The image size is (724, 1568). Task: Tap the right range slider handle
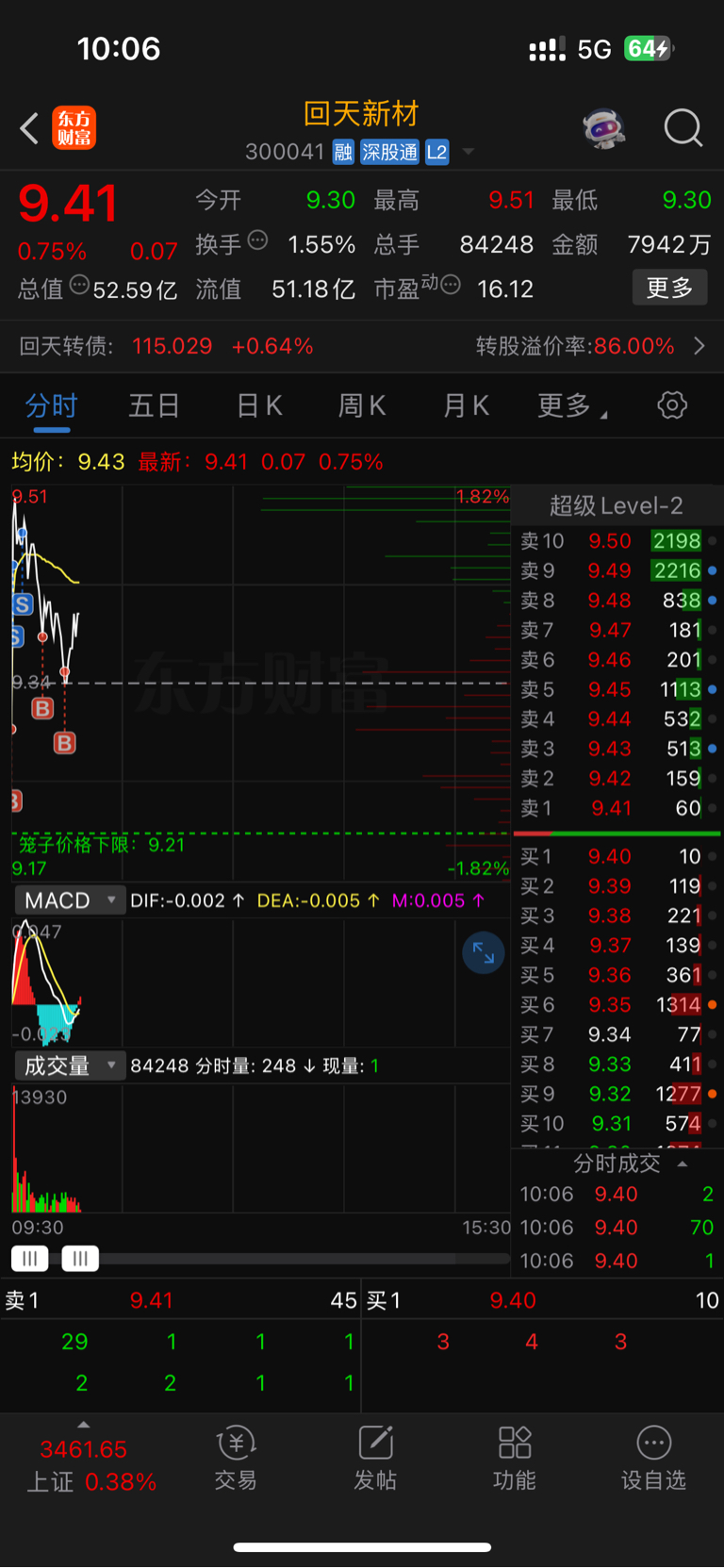[80, 1259]
